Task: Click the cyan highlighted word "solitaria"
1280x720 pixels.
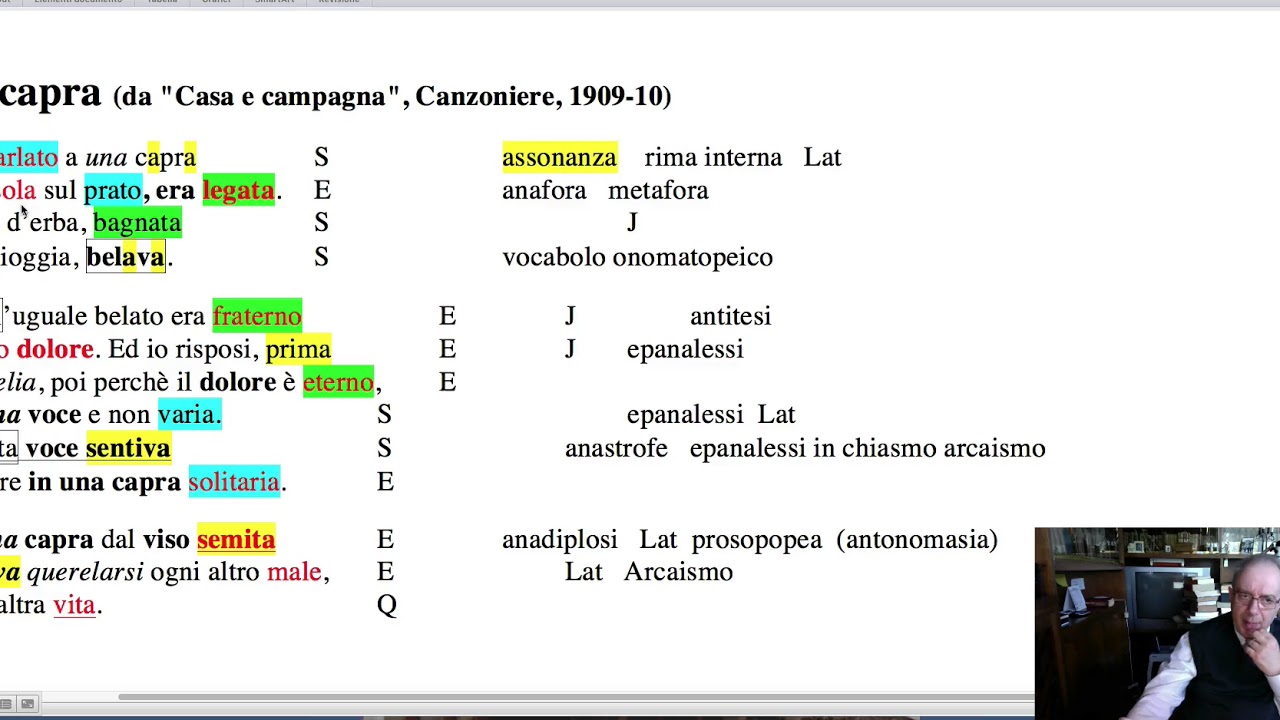Action: tap(234, 482)
